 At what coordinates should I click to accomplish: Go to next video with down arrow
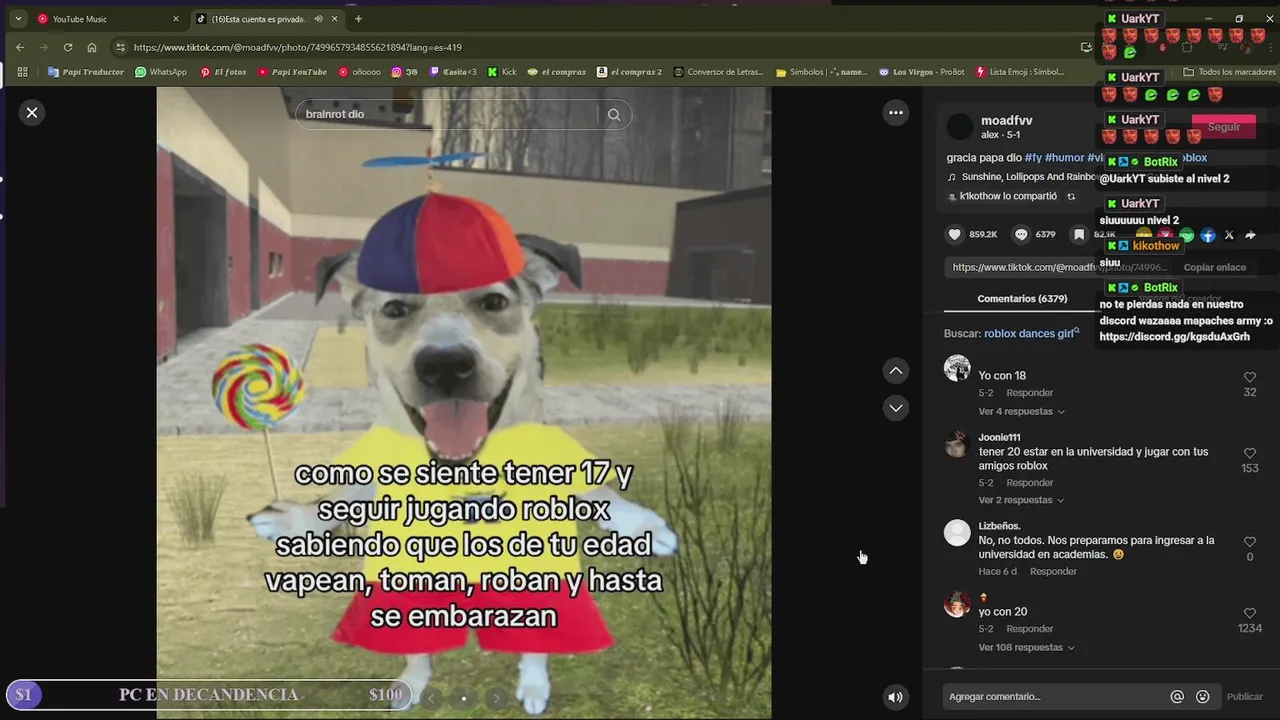896,408
